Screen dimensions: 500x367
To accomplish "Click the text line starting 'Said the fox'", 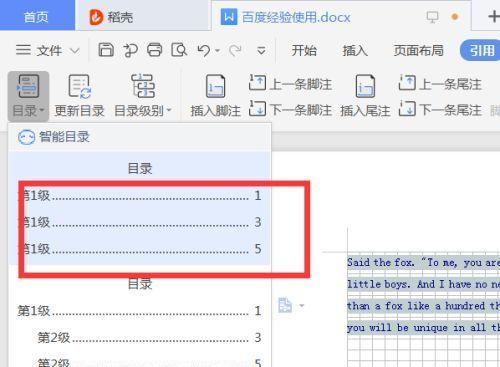I will pos(423,263).
